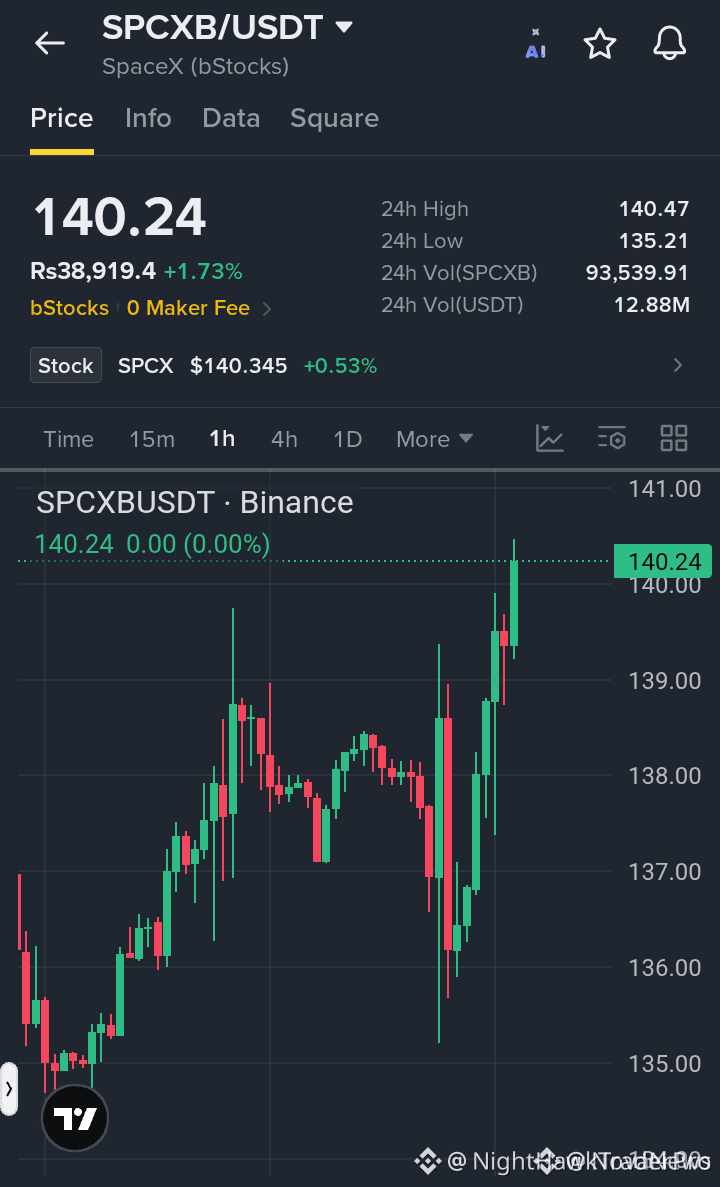This screenshot has height=1187, width=720.
Task: Tap the 138.00 price axis label
Action: pos(665,776)
